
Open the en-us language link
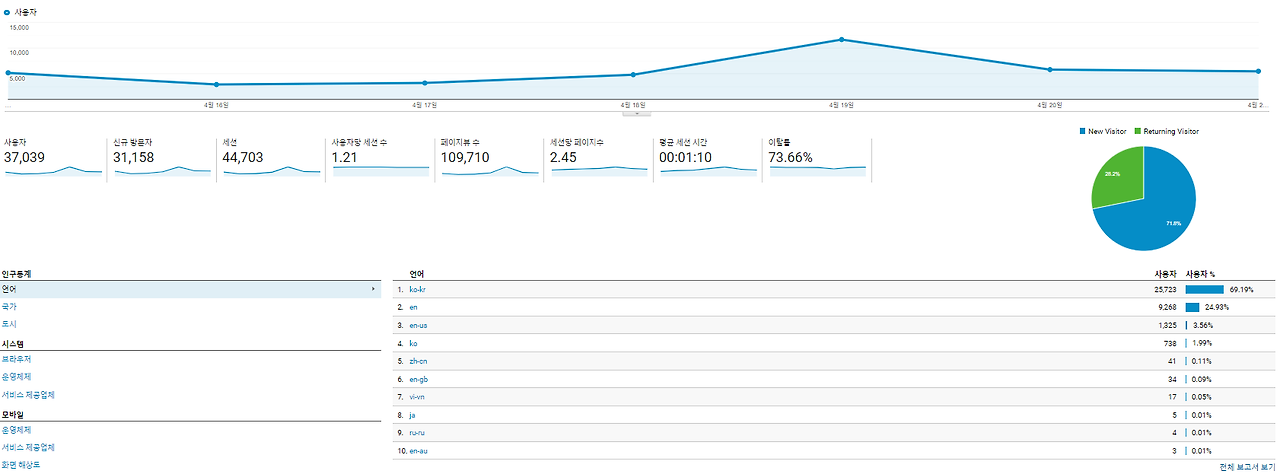click(x=418, y=325)
